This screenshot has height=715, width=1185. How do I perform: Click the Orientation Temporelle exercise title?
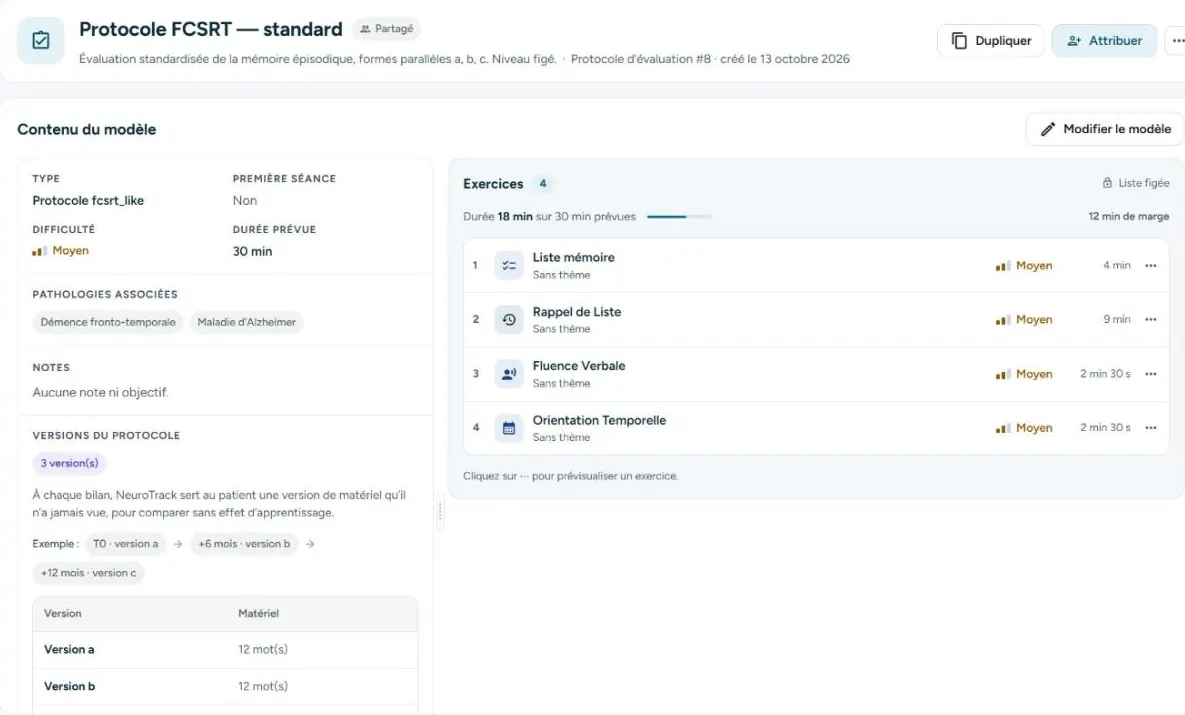[x=599, y=420]
